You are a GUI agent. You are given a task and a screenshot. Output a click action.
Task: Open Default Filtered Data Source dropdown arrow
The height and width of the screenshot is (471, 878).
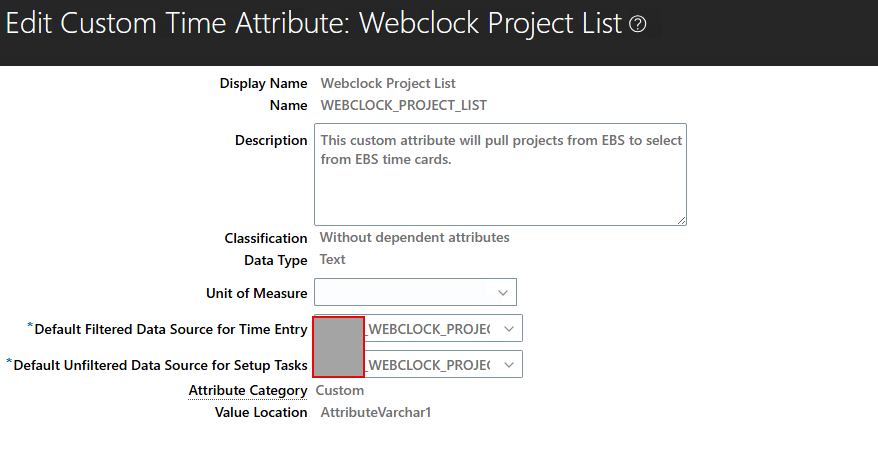(x=508, y=329)
